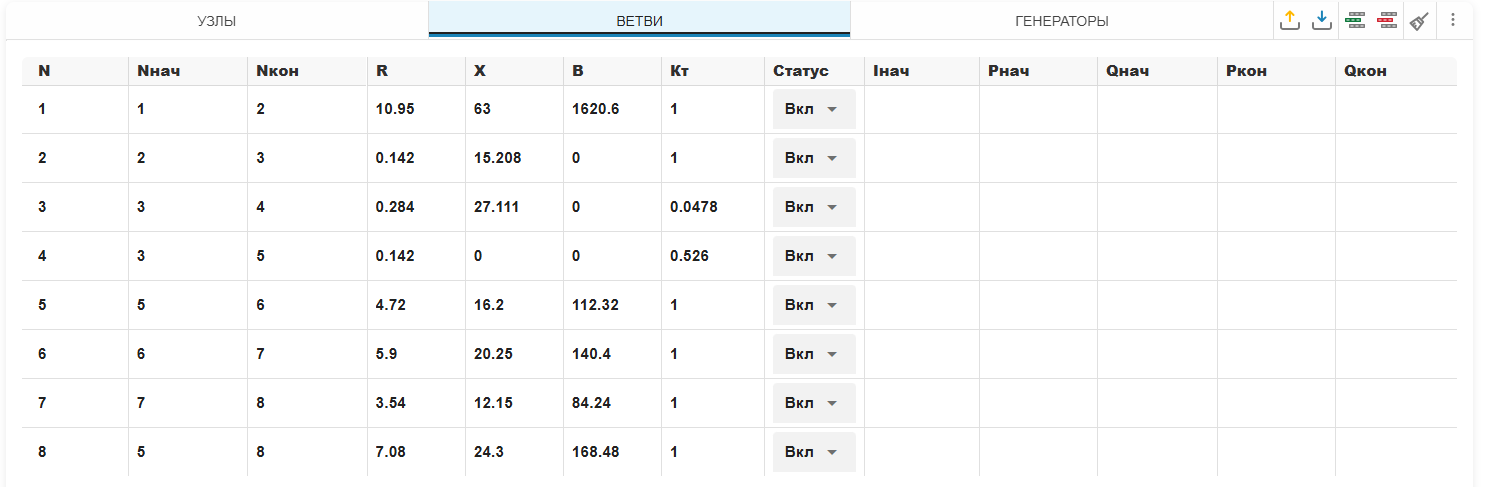
Task: Expand the Статус dropdown in row 3
Action: 813,207
